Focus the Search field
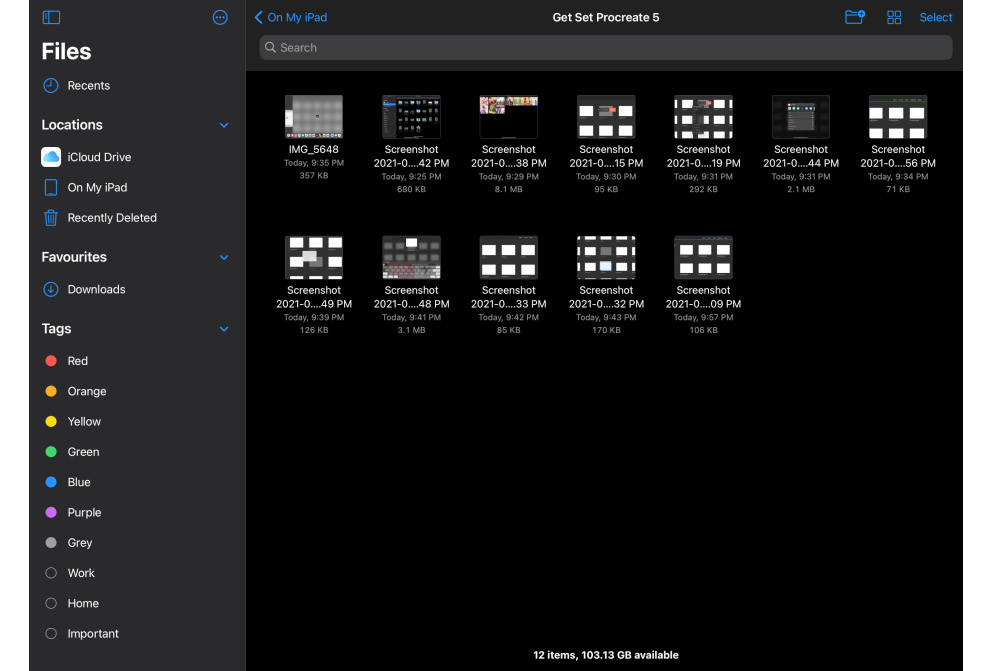 [605, 47]
